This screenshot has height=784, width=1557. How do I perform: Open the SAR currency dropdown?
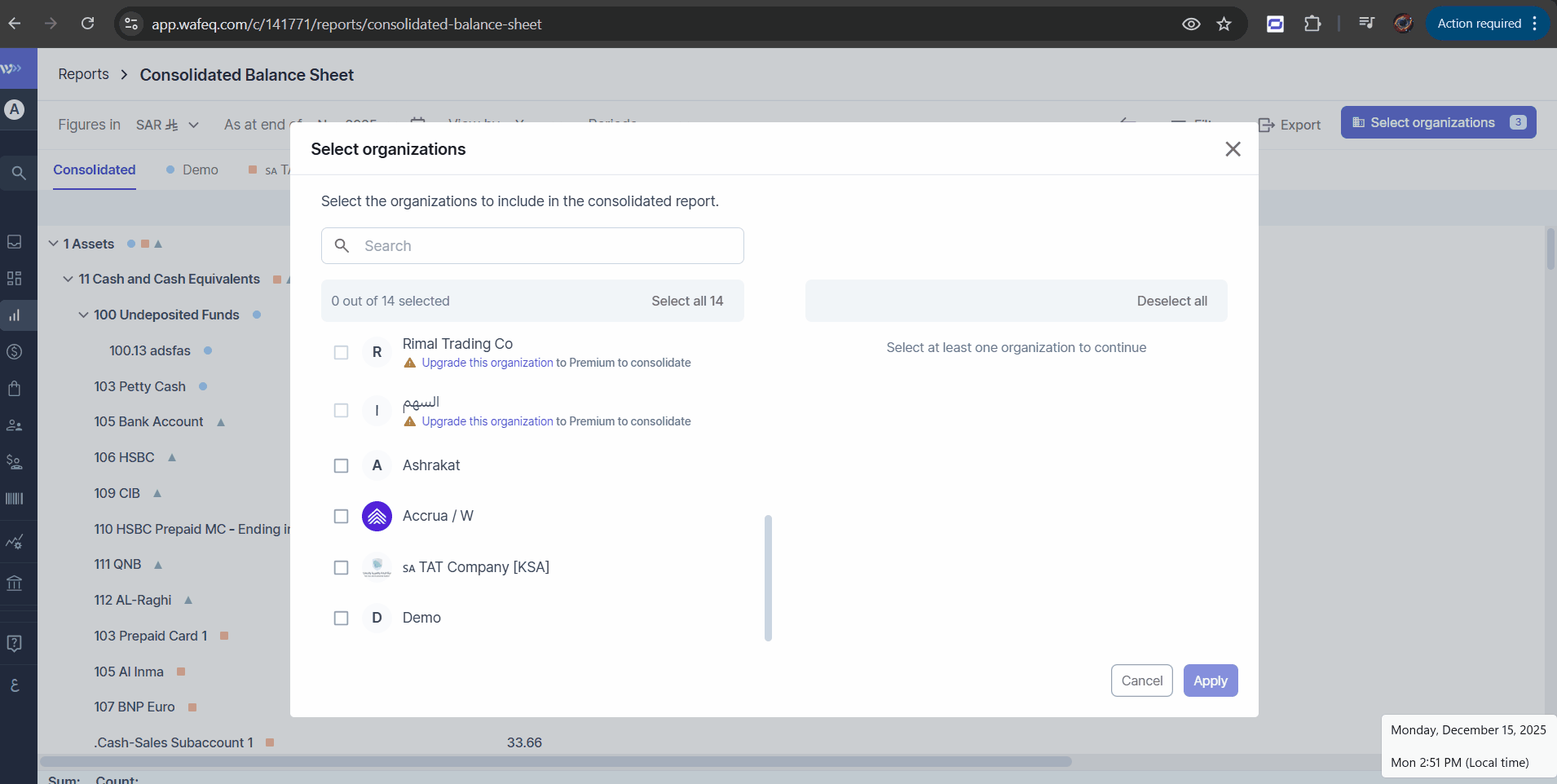167,125
